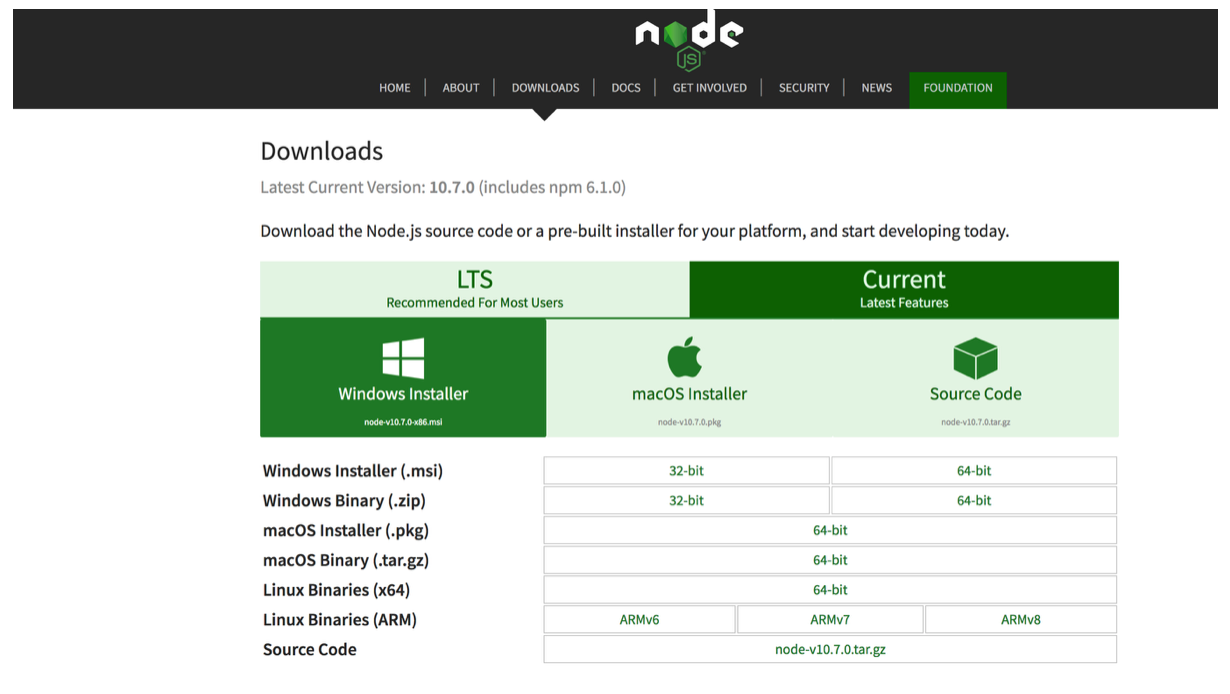The height and width of the screenshot is (694, 1230).
Task: Download node-v10.7.0.tar.gz in Source Code row
Action: [x=830, y=650]
